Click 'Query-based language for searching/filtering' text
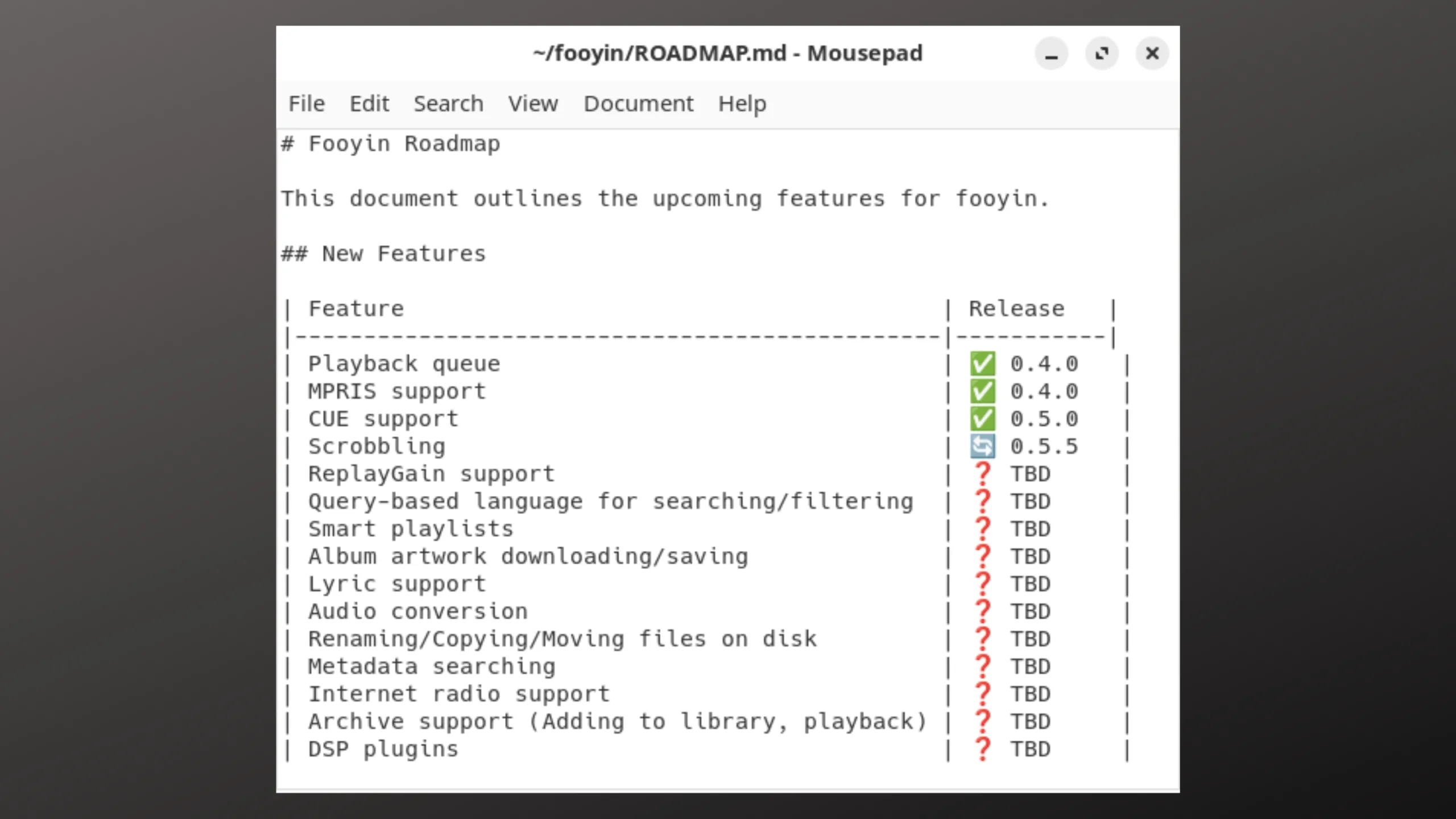This screenshot has height=819, width=1456. coord(611,502)
